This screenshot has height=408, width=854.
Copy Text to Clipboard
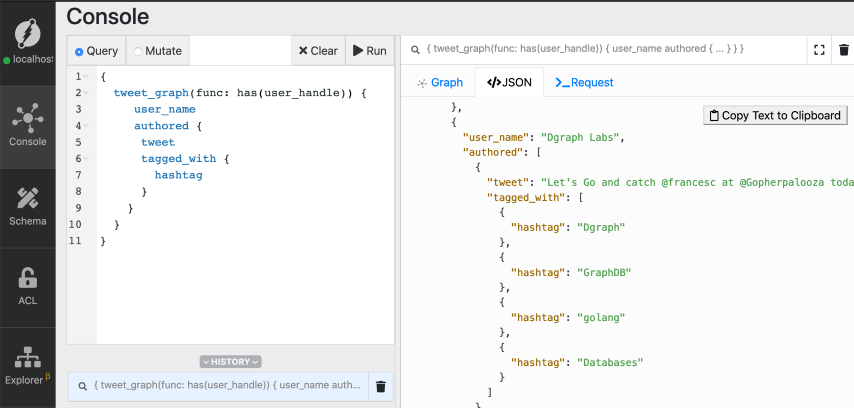click(x=775, y=115)
